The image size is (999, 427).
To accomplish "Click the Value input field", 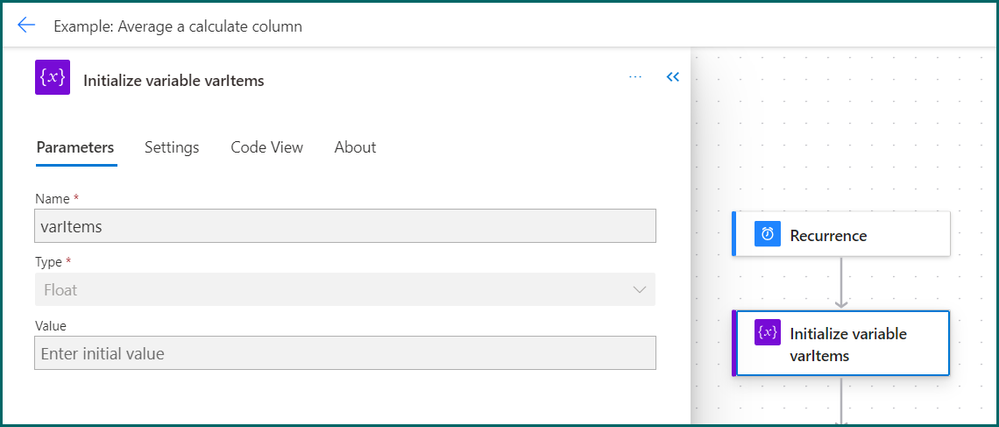I will tap(345, 353).
